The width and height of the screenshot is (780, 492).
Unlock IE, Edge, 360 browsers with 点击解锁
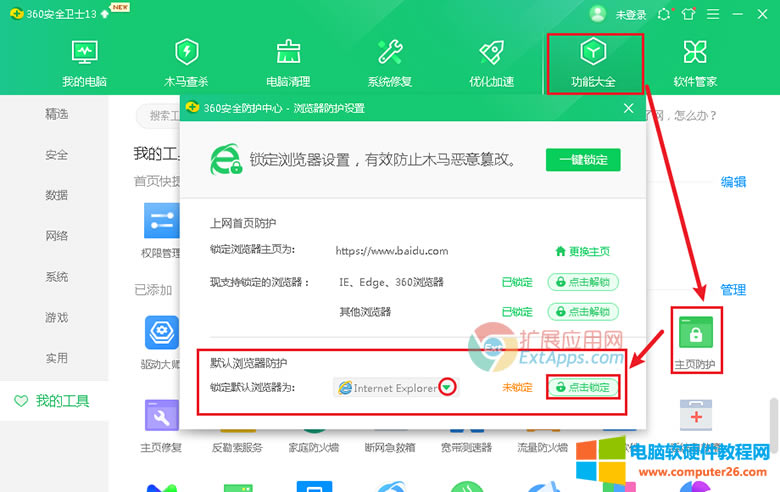pos(583,282)
